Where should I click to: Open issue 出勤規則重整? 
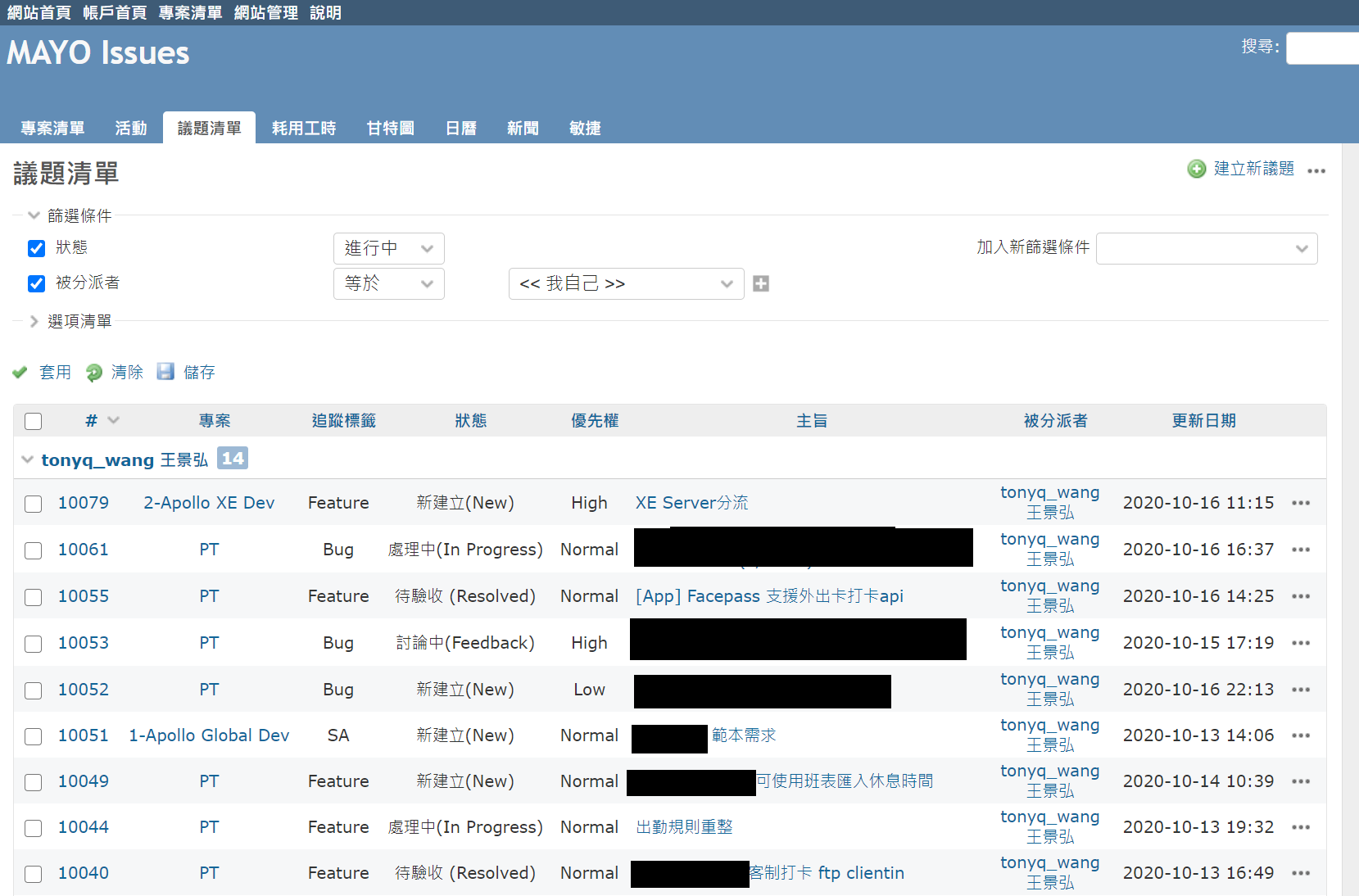tap(685, 827)
